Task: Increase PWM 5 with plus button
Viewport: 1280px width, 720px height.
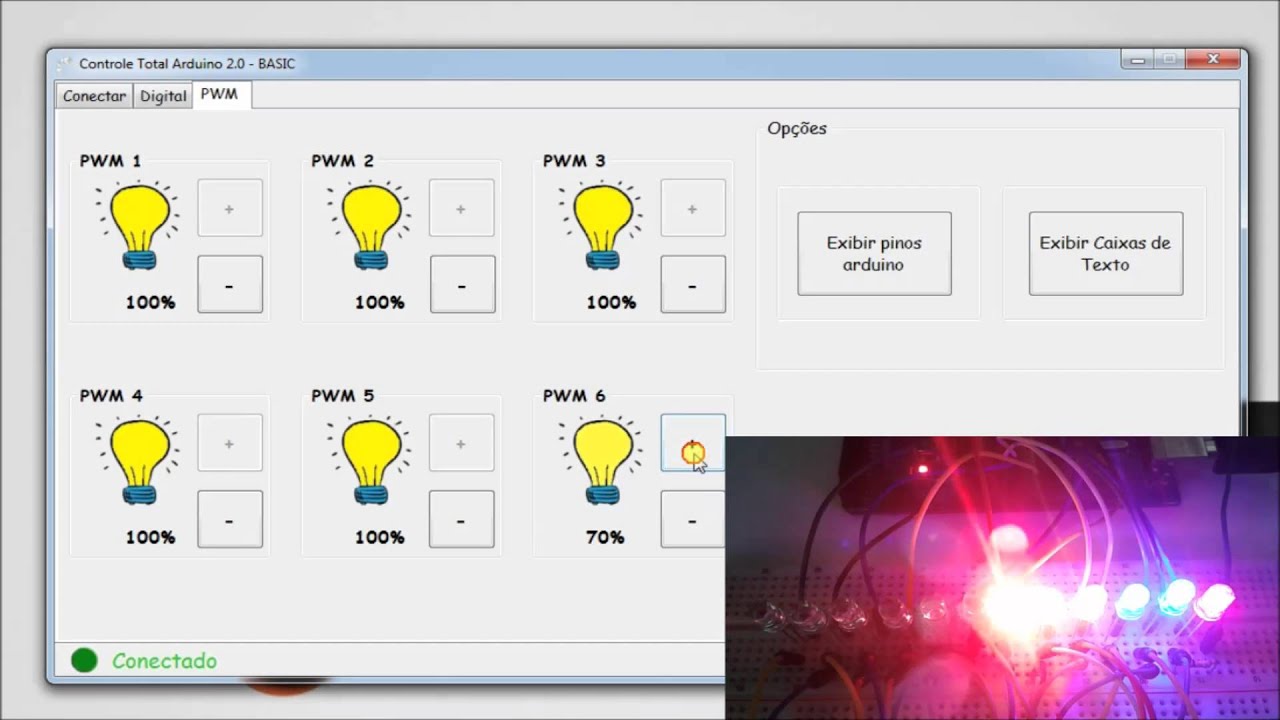Action: pos(462,443)
